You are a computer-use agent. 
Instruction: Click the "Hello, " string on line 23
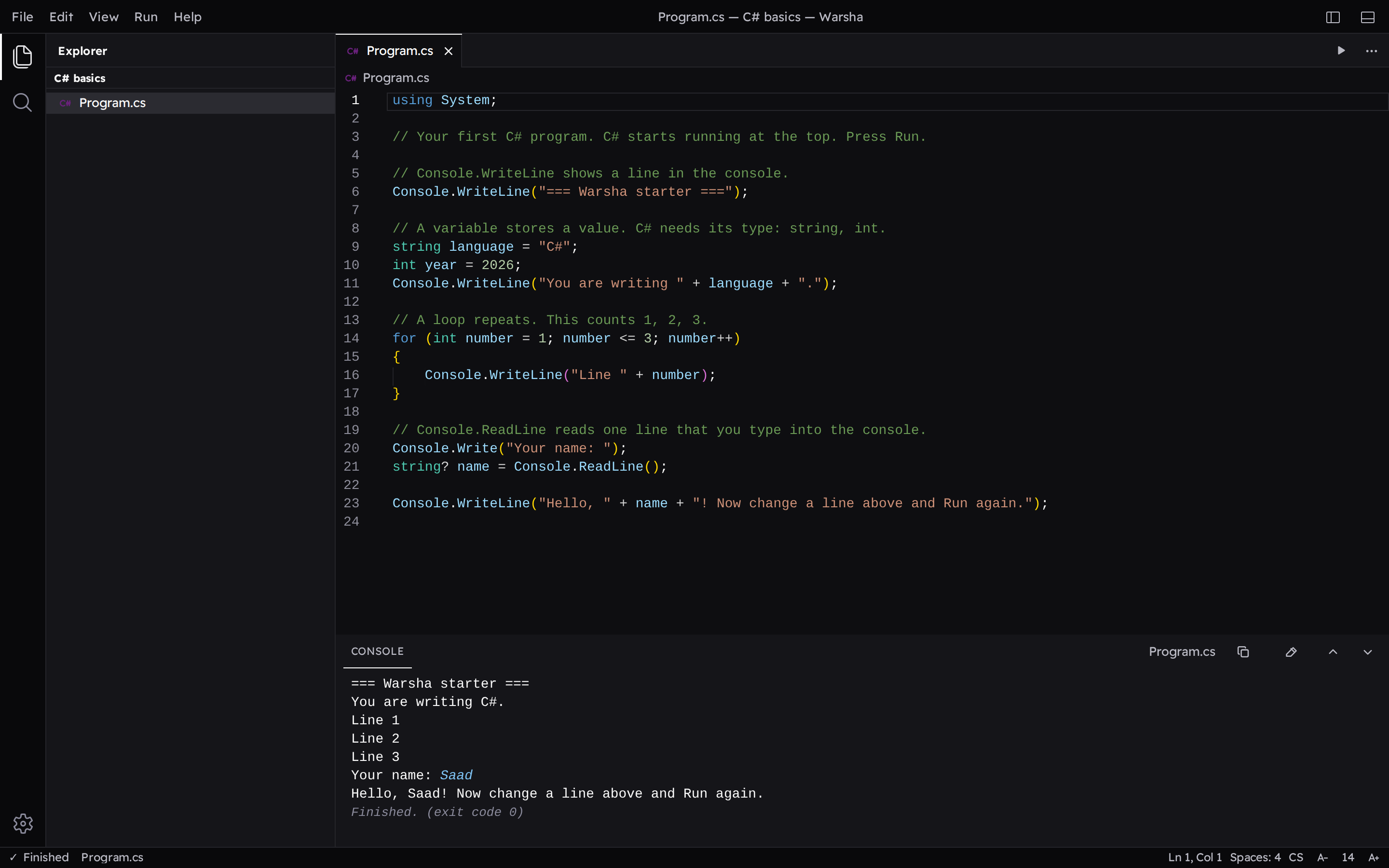pyautogui.click(x=574, y=503)
